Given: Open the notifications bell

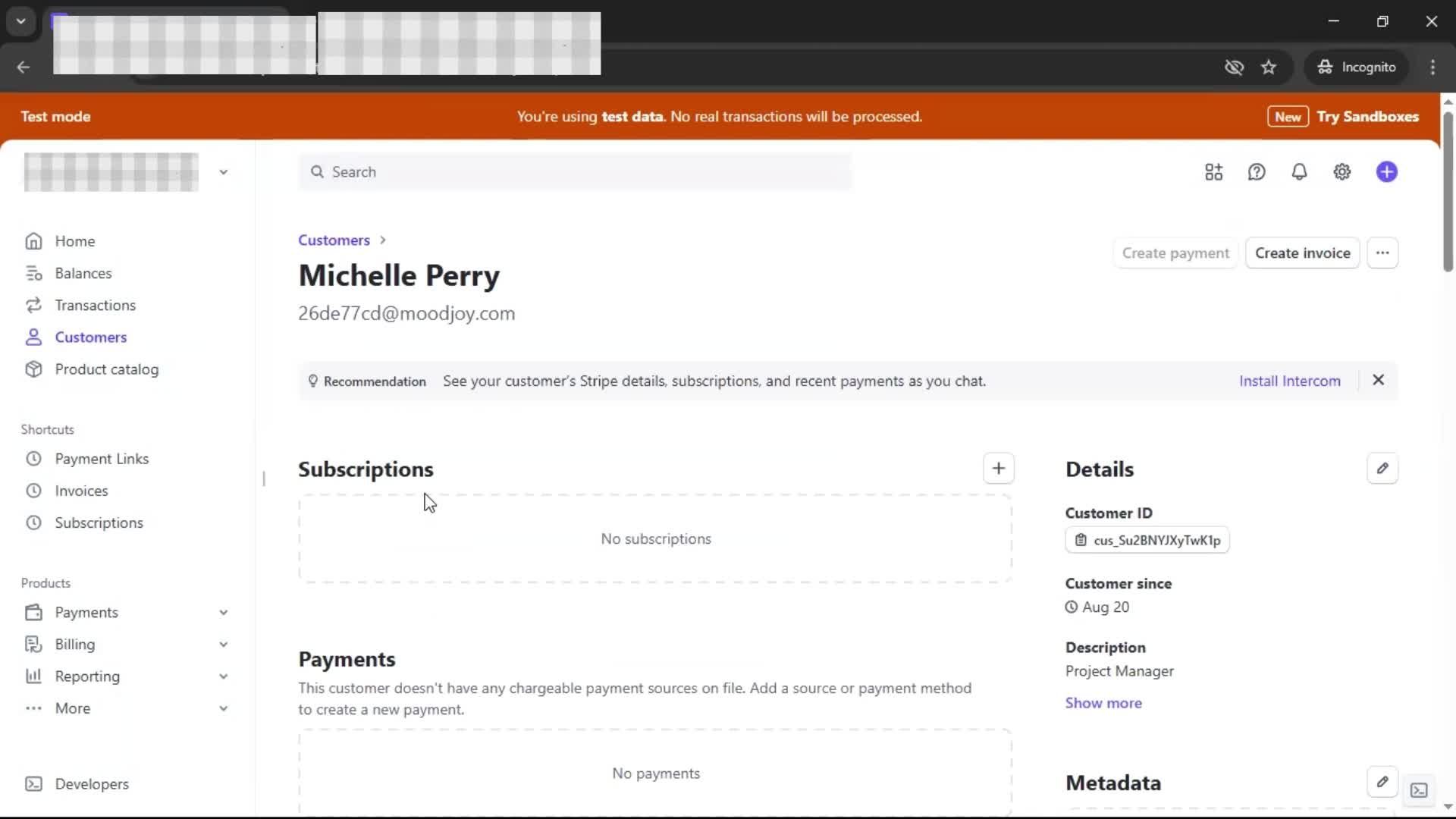Looking at the screenshot, I should (x=1299, y=172).
